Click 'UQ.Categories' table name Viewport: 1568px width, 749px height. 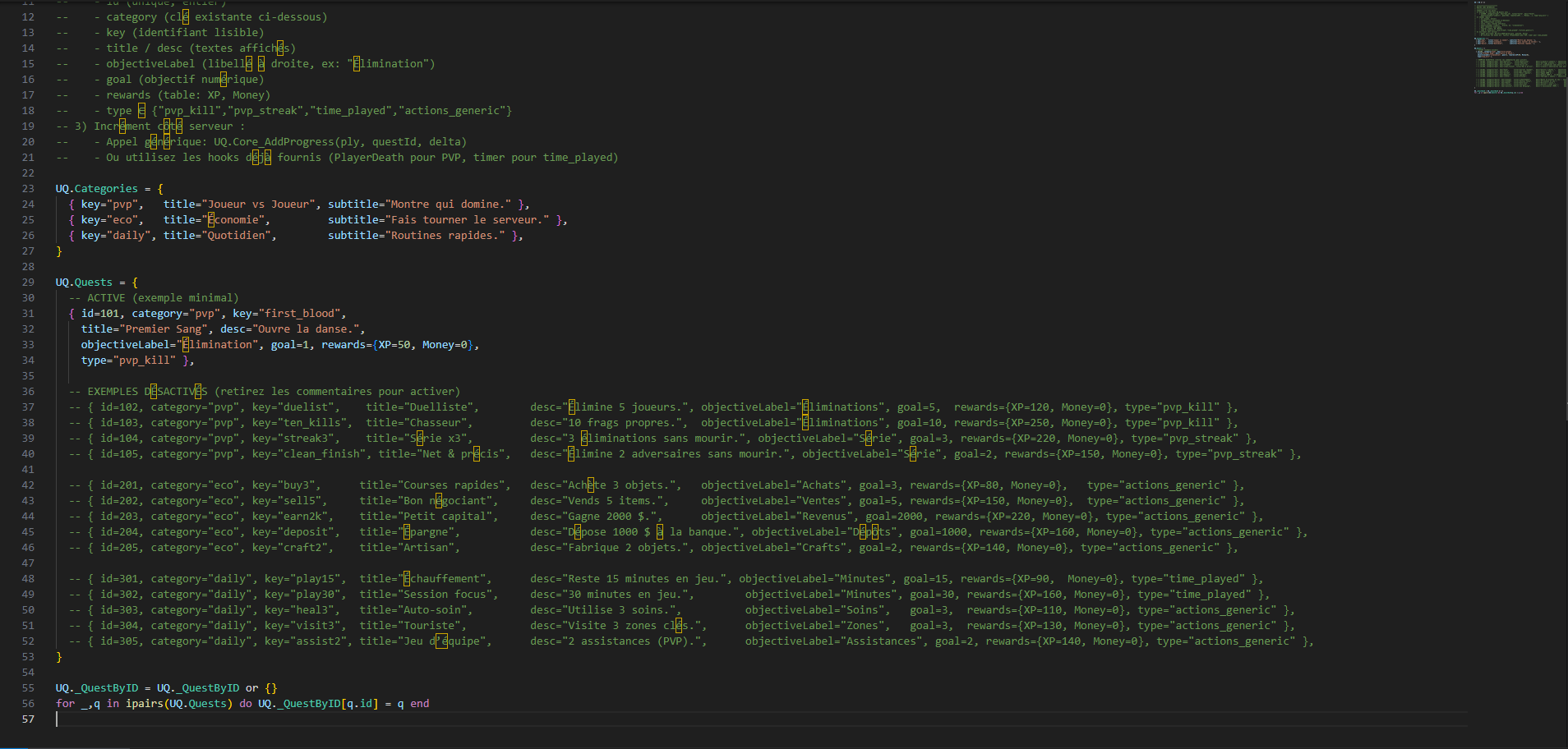(97, 189)
